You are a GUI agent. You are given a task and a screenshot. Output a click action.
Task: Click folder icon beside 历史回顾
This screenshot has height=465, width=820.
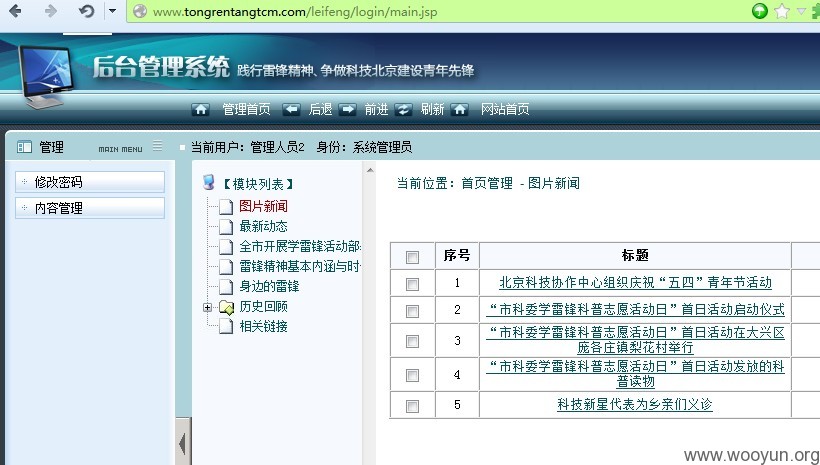click(226, 308)
